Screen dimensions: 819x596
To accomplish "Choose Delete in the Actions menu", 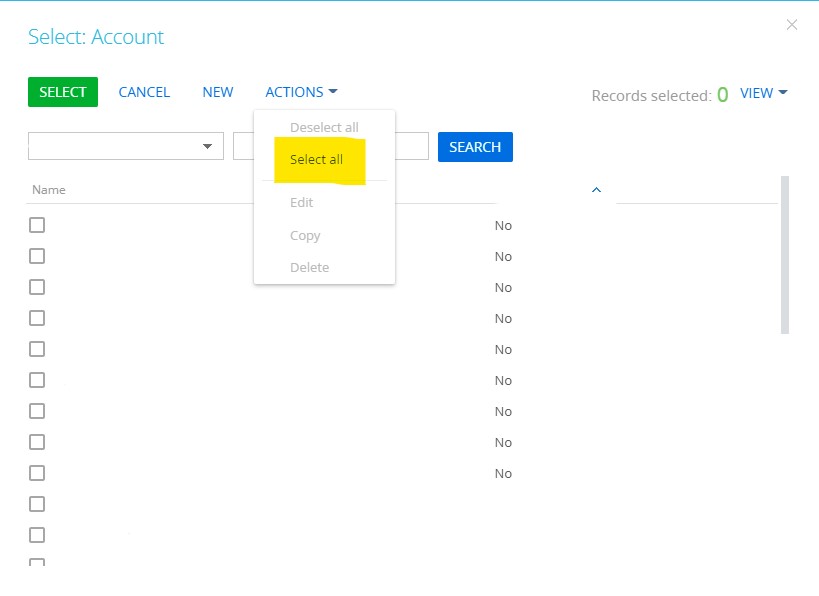I will (x=310, y=267).
